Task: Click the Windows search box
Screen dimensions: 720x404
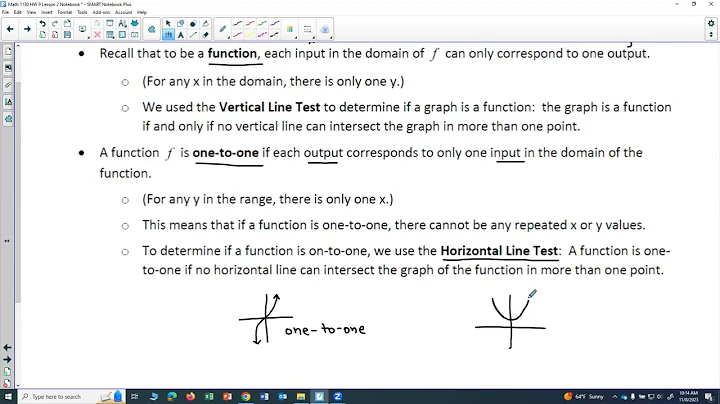Action: point(71,397)
